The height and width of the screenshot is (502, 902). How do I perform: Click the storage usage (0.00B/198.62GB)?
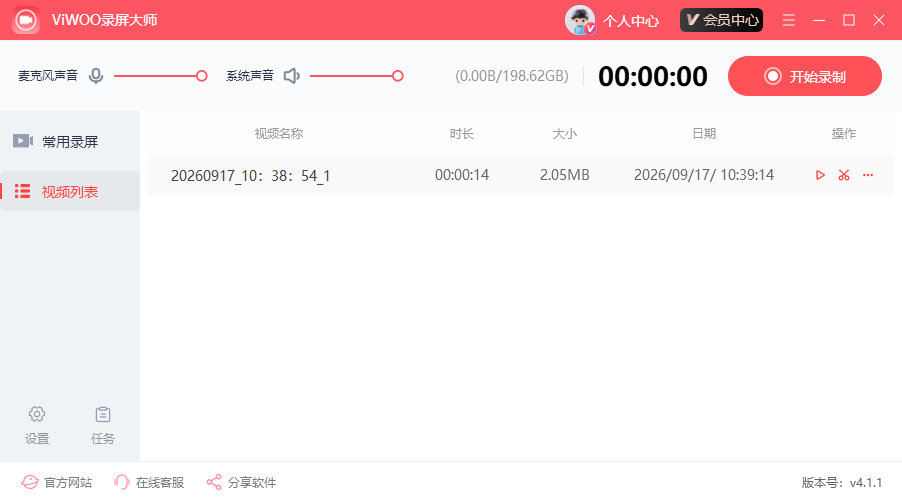click(512, 76)
